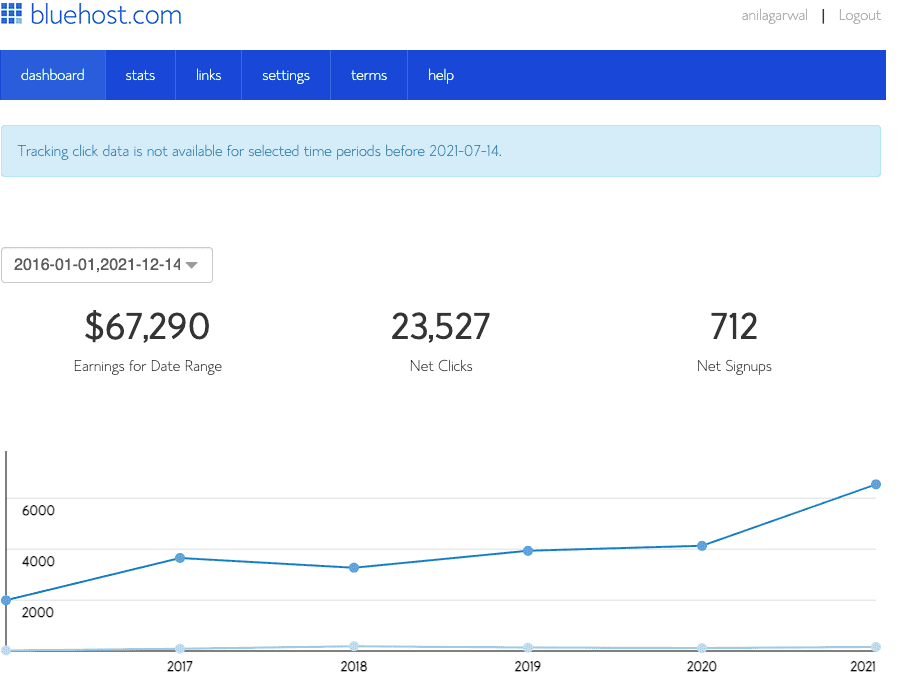Switch to the dashboard tab
Screen dimensions: 900x676
(53, 75)
